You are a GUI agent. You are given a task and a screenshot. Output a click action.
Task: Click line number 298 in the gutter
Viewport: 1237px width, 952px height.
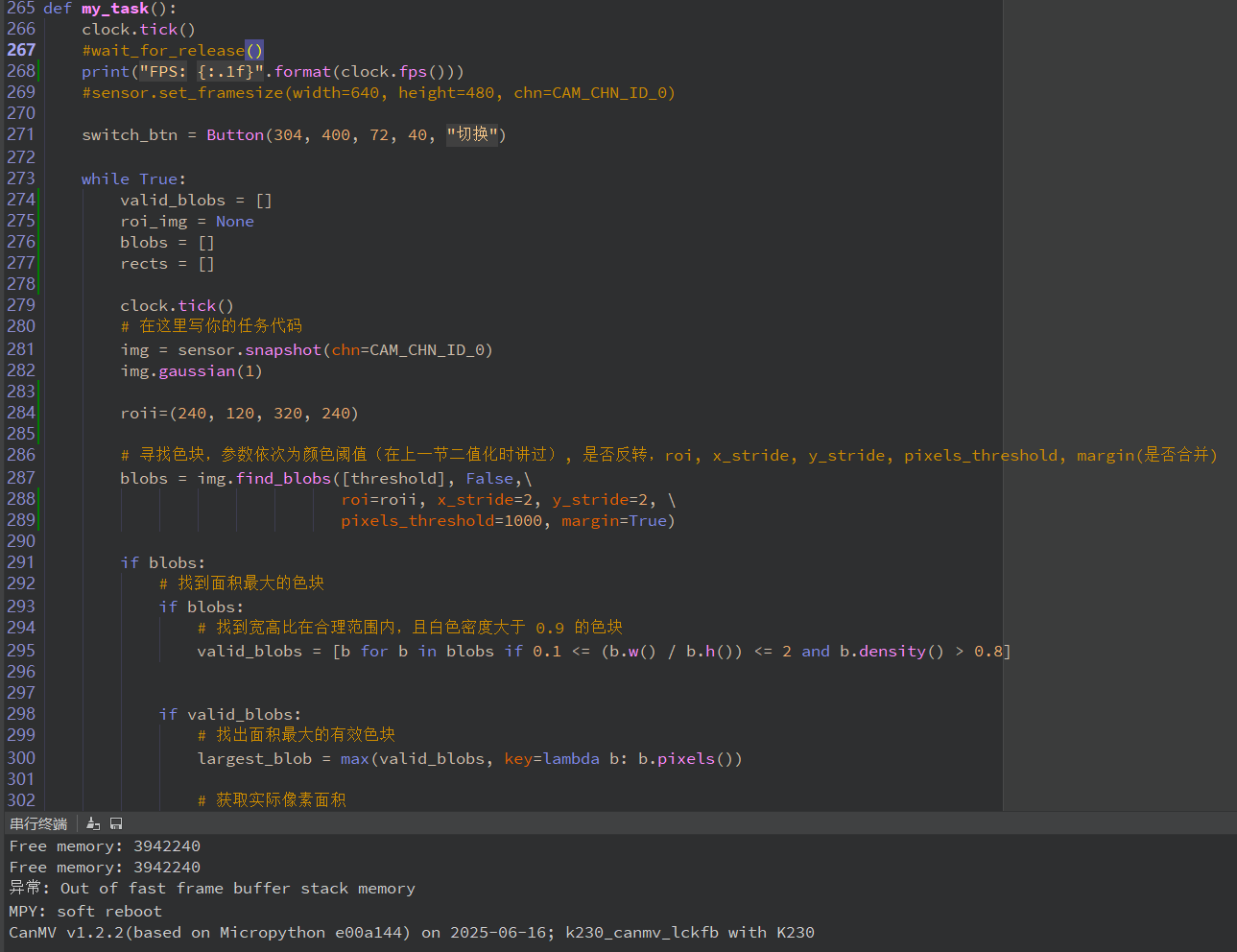tap(21, 714)
